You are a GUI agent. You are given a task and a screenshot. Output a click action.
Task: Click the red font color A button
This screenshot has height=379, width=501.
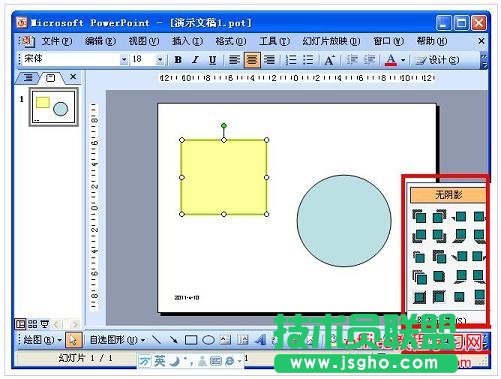click(391, 60)
